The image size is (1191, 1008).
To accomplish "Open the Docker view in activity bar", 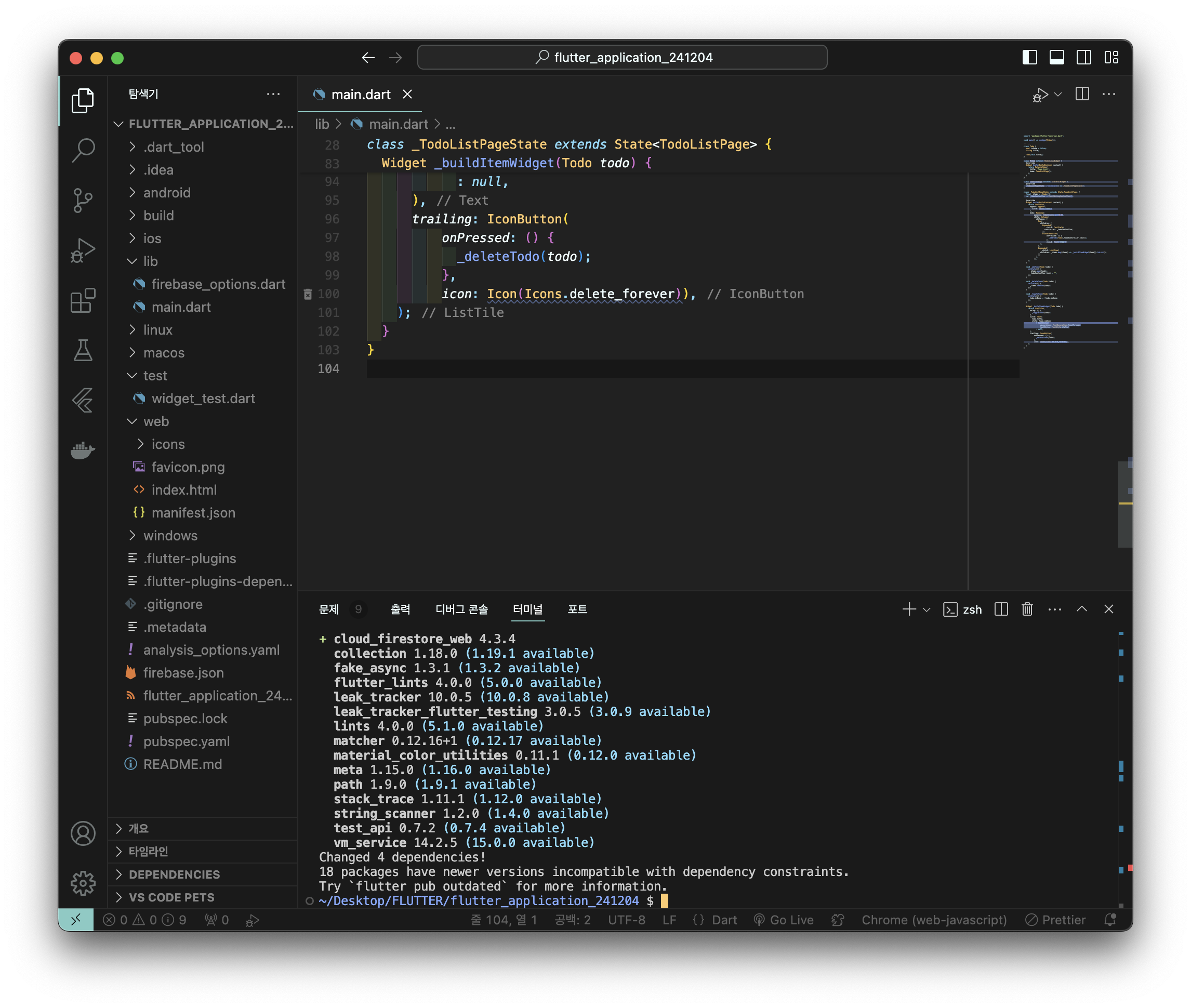I will (x=83, y=450).
